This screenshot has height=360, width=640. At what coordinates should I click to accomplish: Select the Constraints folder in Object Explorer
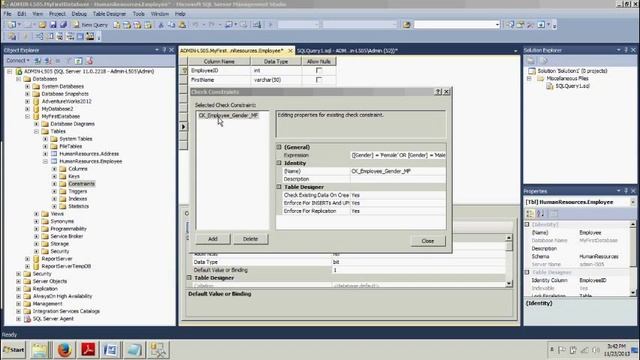click(81, 184)
